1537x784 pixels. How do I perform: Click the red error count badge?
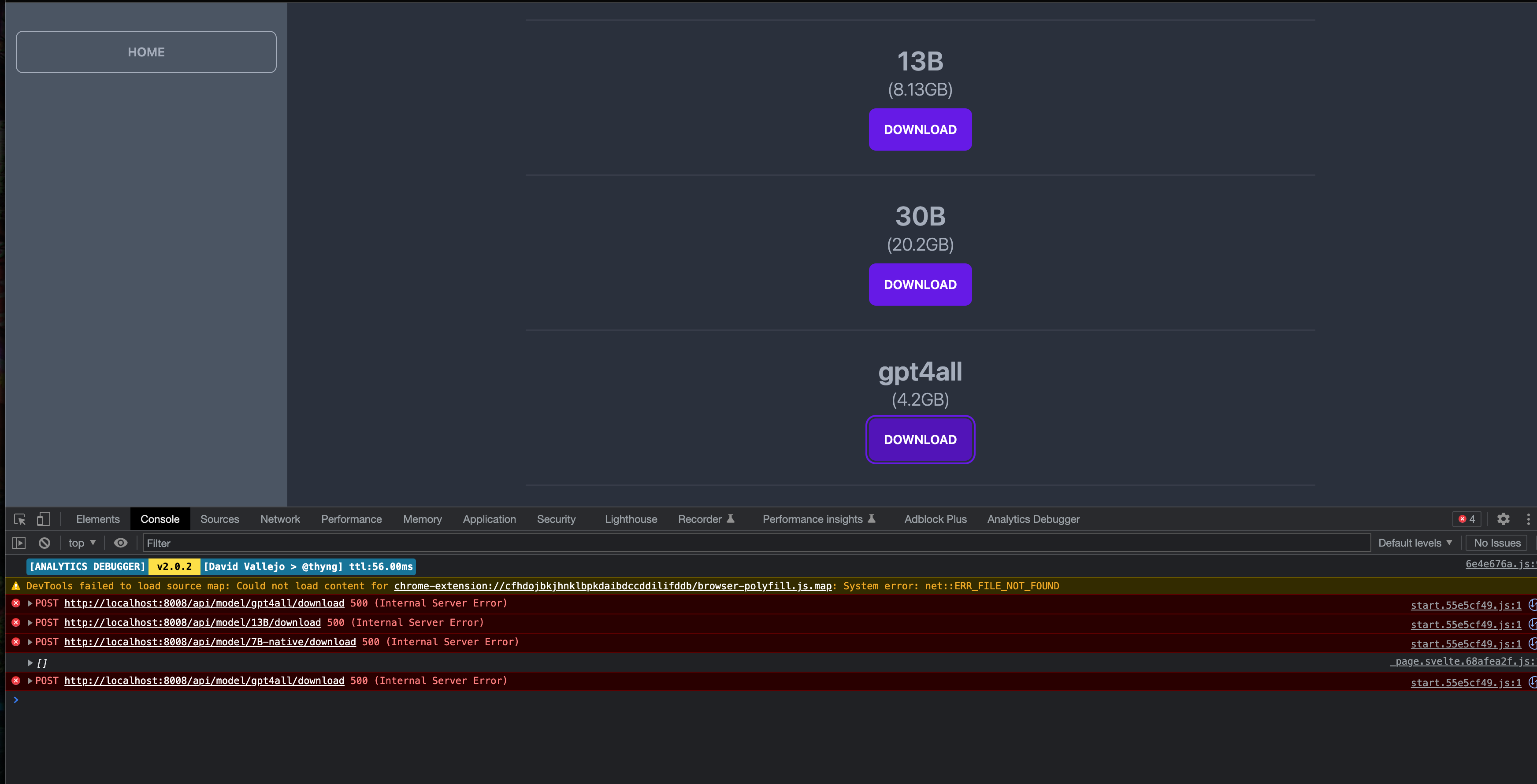coord(1466,519)
